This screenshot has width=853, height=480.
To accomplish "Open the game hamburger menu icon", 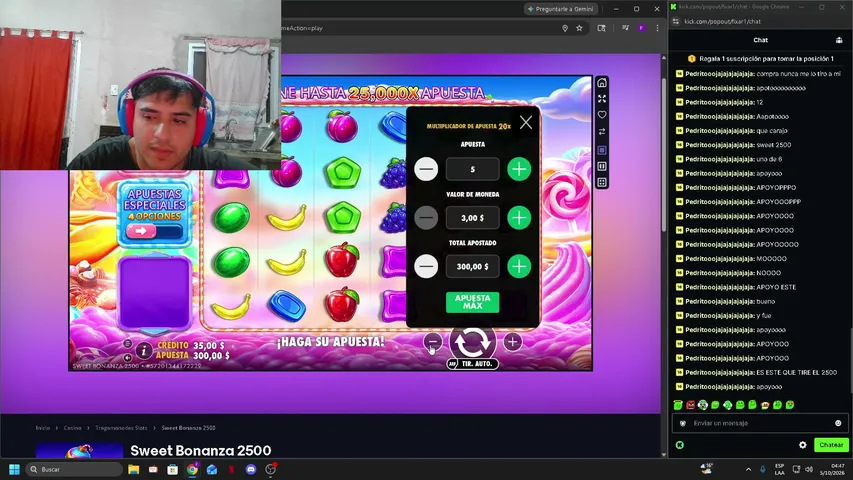I will (x=127, y=343).
